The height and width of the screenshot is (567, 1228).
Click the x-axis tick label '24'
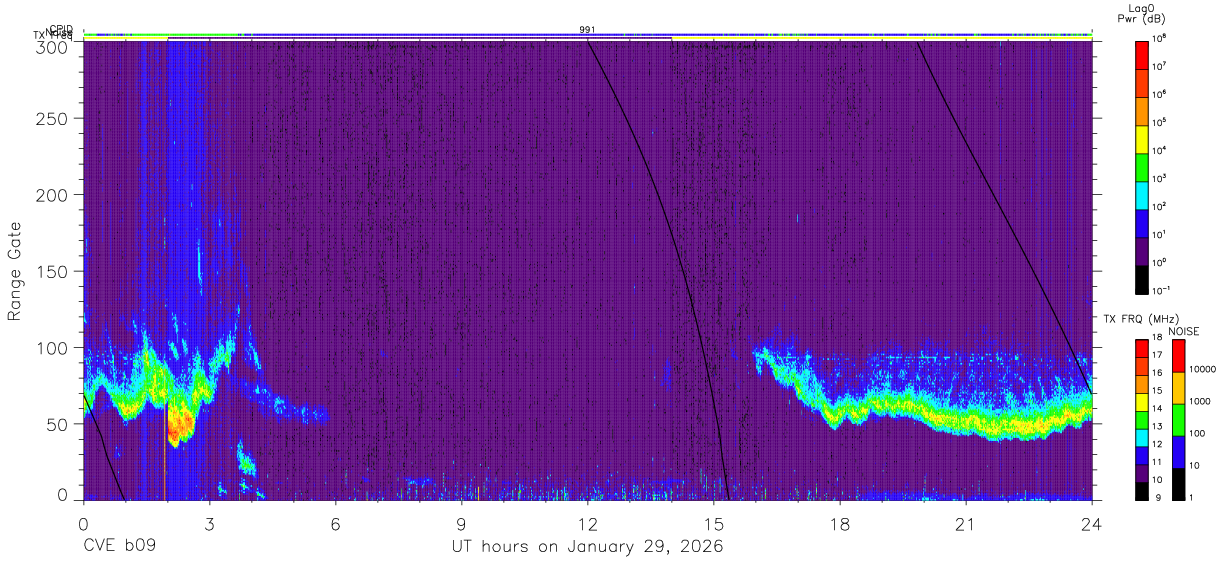click(1091, 524)
